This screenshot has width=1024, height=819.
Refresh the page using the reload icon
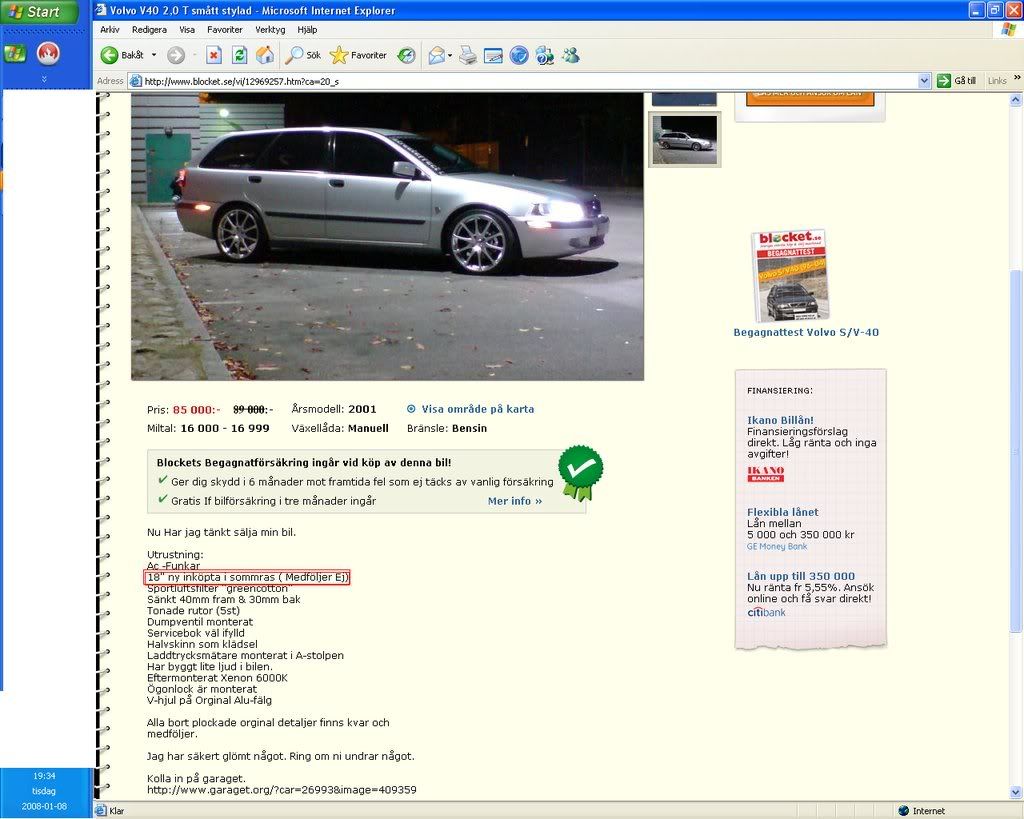[239, 55]
